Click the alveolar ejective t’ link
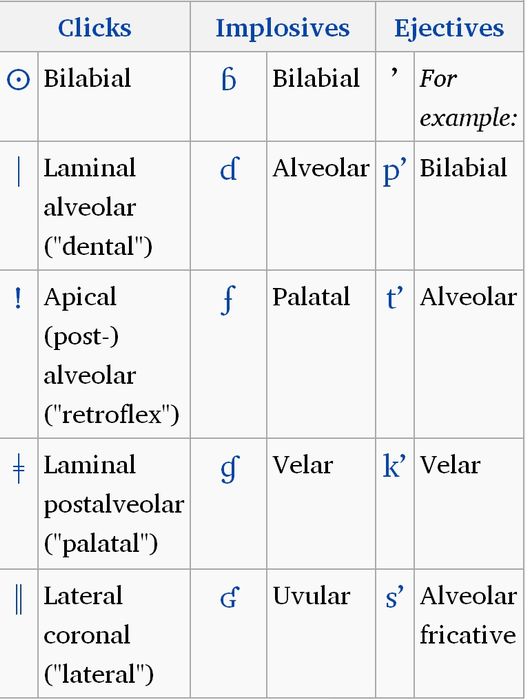 395,298
